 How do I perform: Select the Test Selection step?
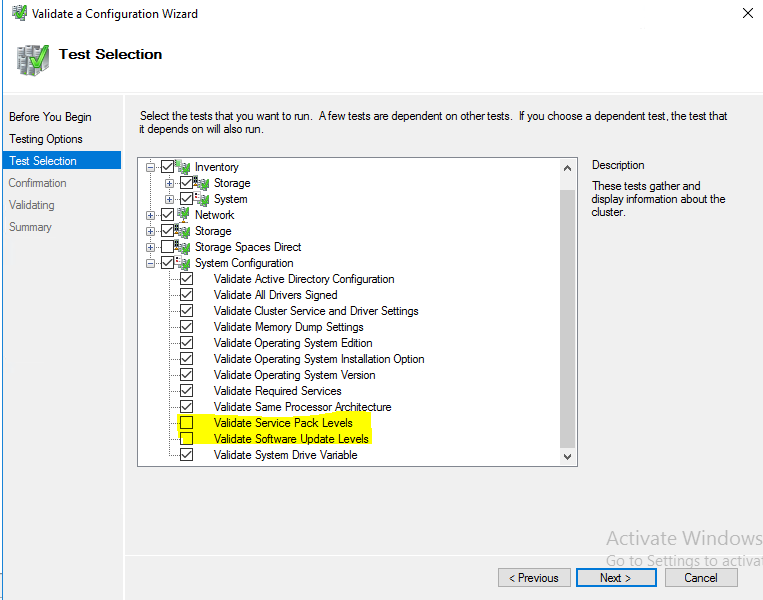(62, 161)
